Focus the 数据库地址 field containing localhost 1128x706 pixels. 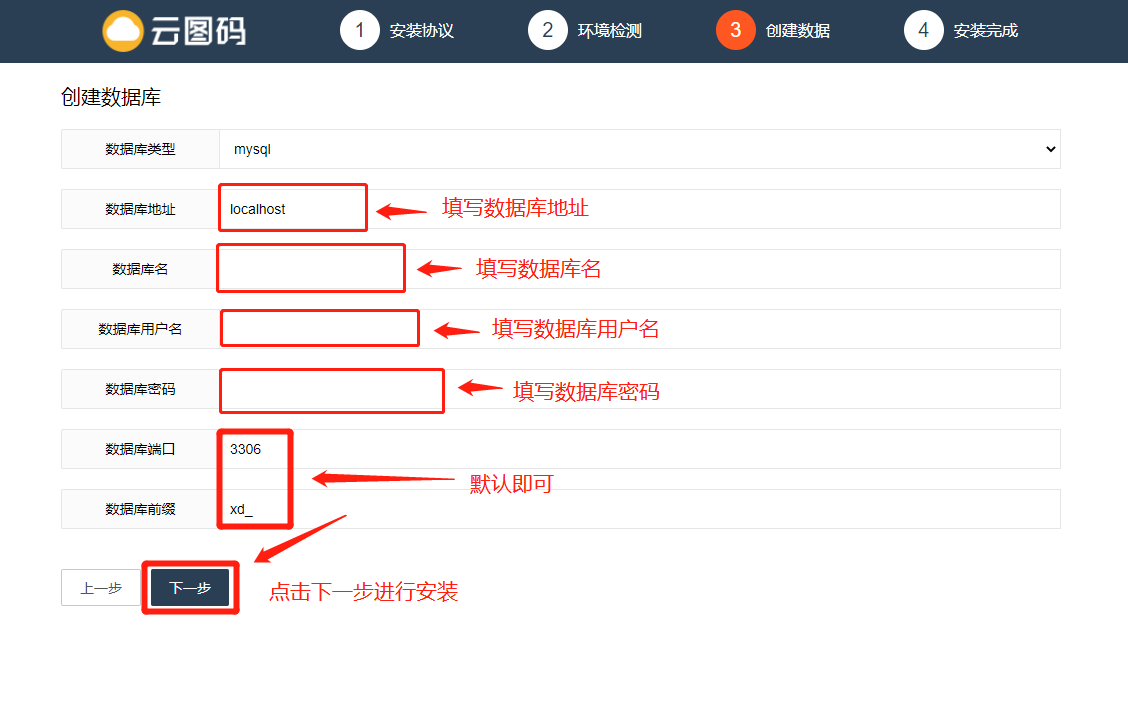point(640,209)
